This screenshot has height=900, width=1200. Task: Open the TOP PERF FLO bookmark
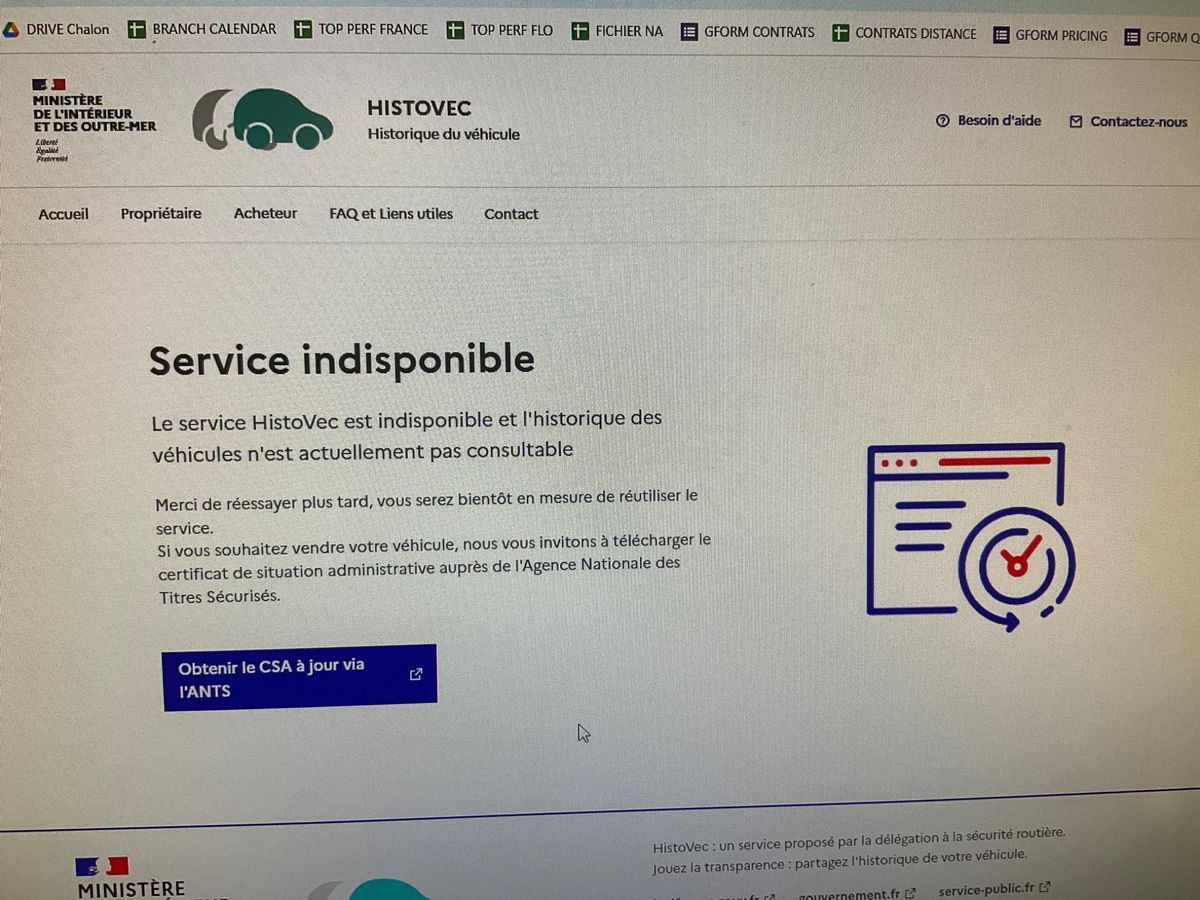click(499, 31)
